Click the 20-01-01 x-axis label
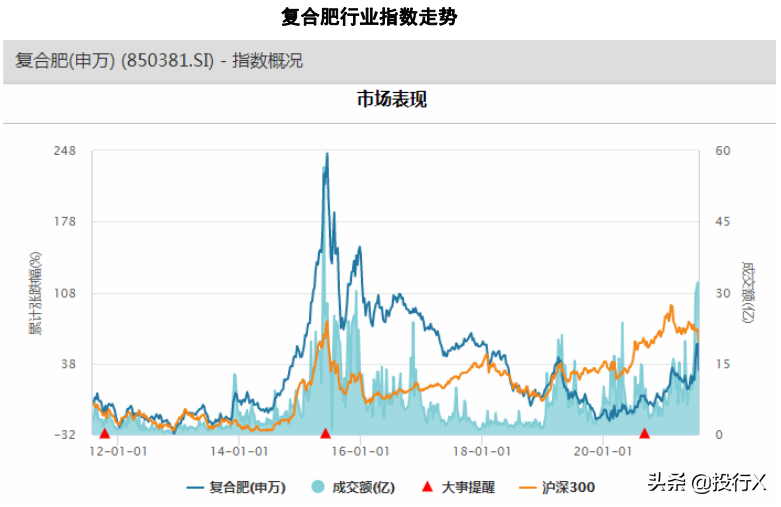Viewport: 781px width, 507px height. tap(603, 452)
